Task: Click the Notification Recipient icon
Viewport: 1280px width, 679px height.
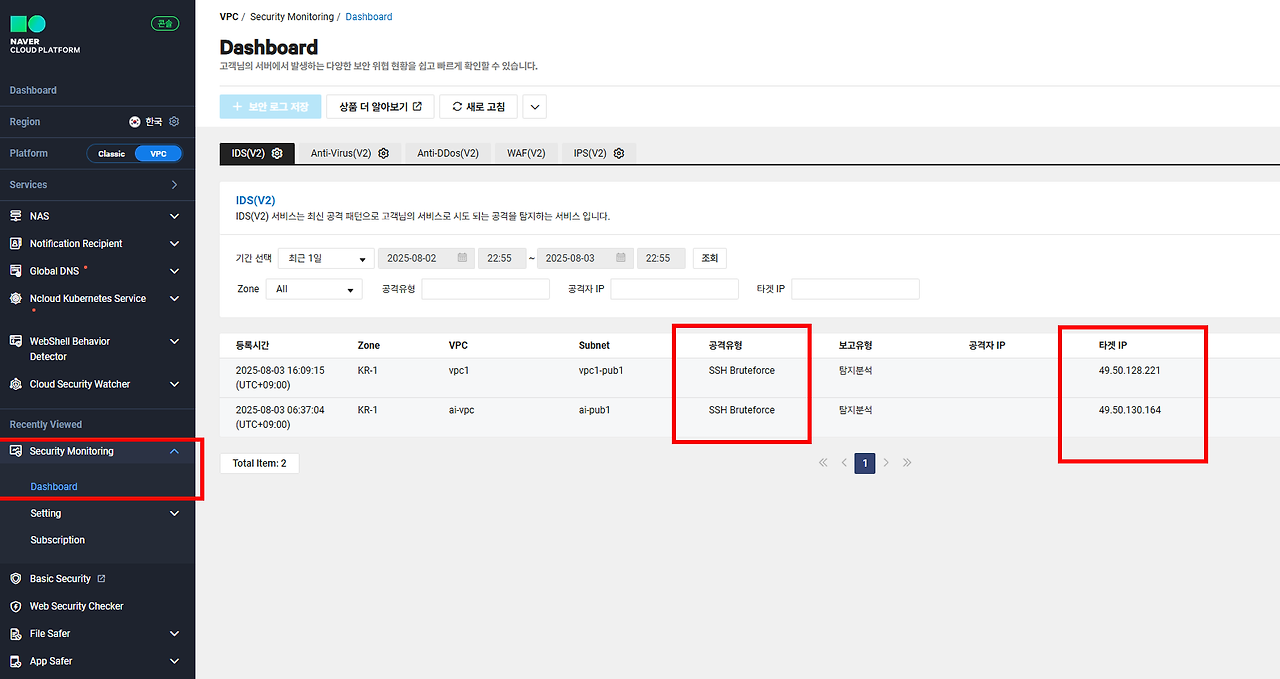Action: (15, 243)
